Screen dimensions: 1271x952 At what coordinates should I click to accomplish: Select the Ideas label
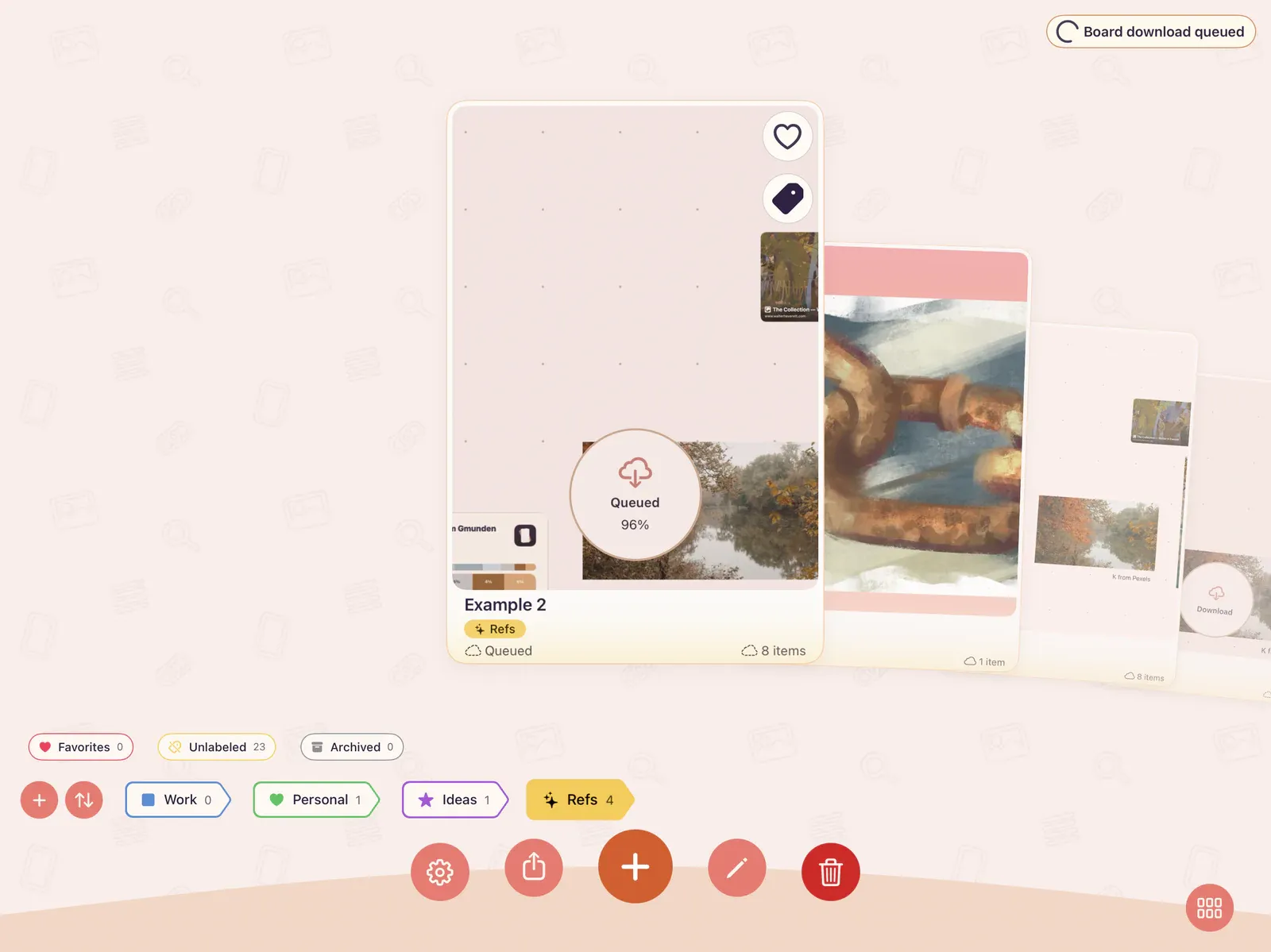pos(455,800)
